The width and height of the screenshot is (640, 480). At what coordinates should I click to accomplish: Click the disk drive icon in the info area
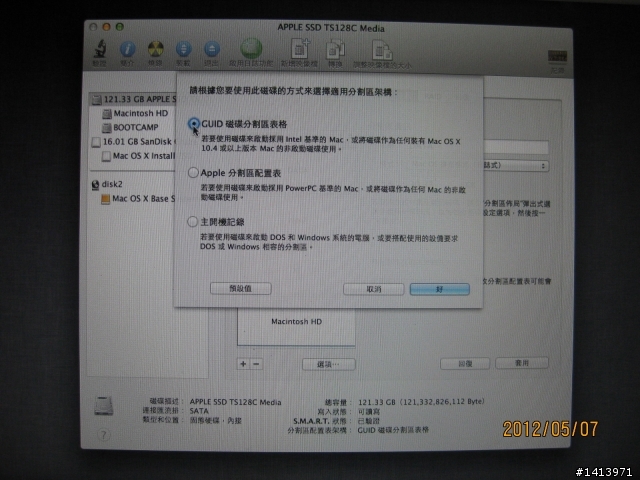pyautogui.click(x=104, y=405)
